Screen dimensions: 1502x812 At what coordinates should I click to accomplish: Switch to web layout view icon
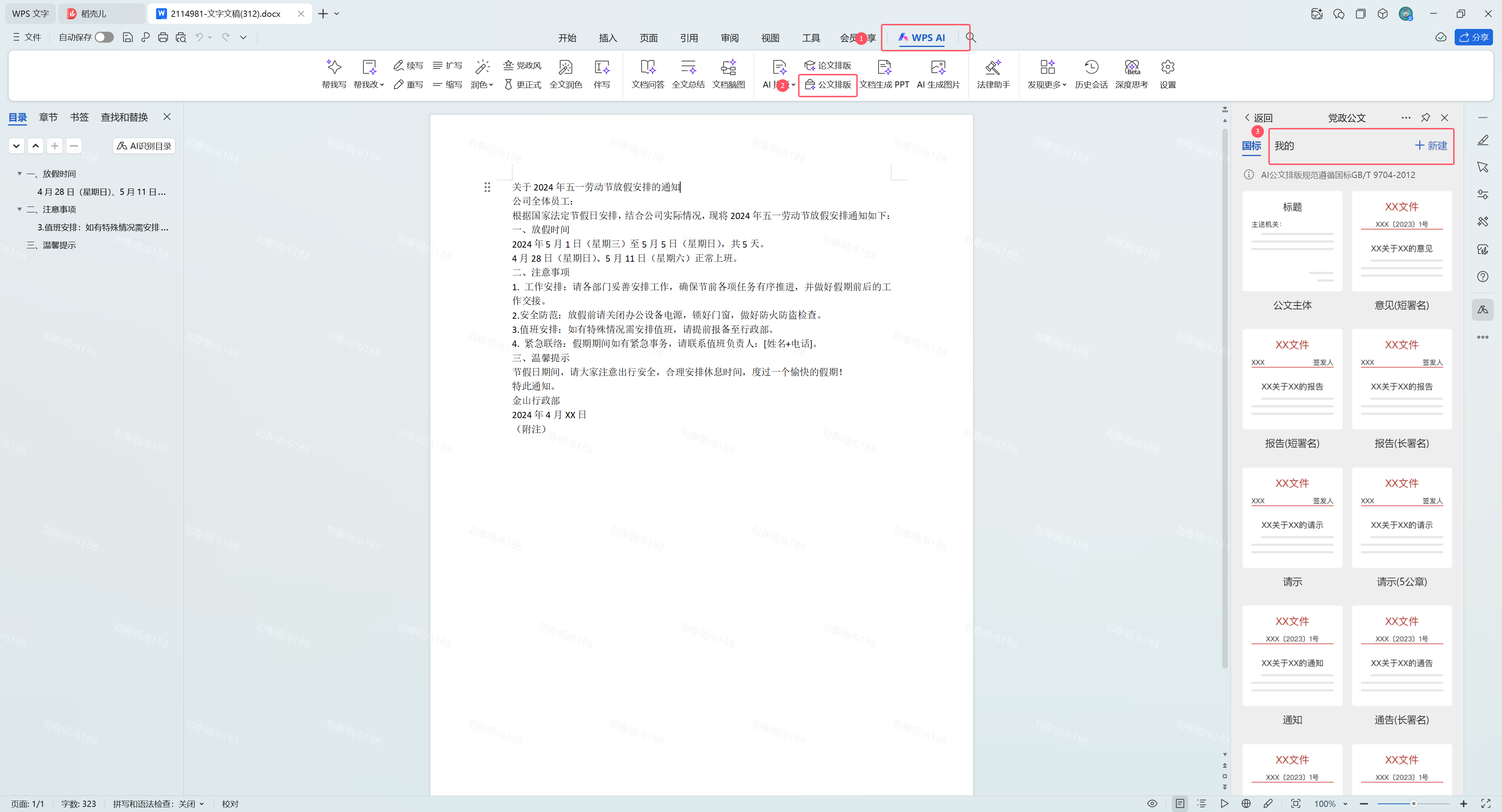(x=1246, y=803)
